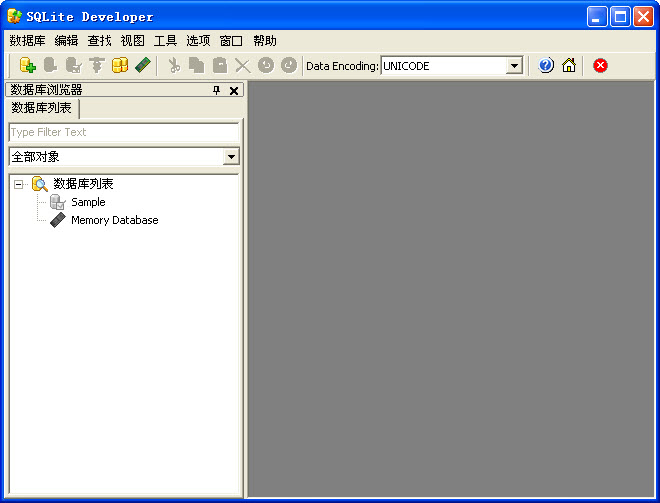The height and width of the screenshot is (503, 660).
Task: Select Memory Database in the tree
Action: click(113, 220)
